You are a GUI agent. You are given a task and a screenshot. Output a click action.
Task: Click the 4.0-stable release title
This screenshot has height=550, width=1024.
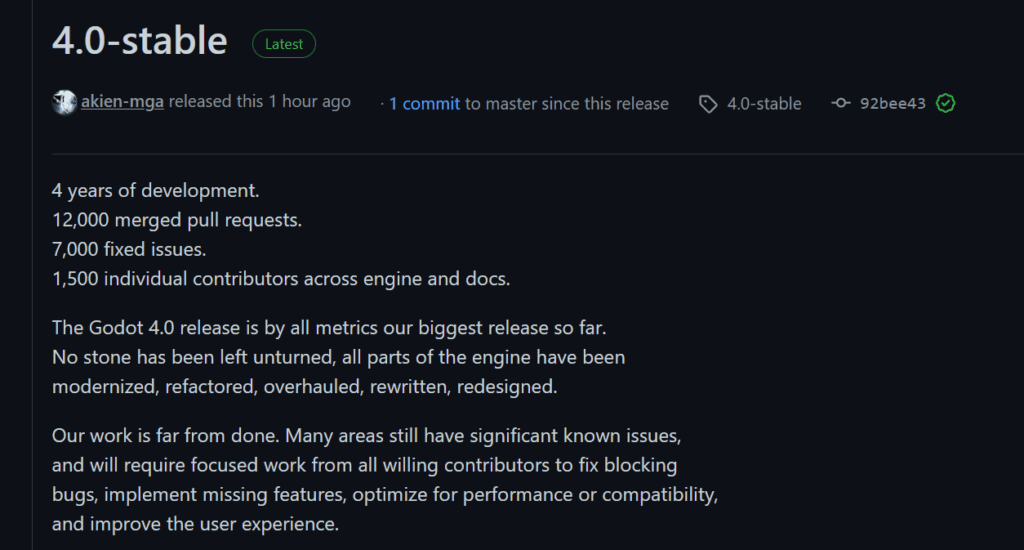[x=140, y=41]
